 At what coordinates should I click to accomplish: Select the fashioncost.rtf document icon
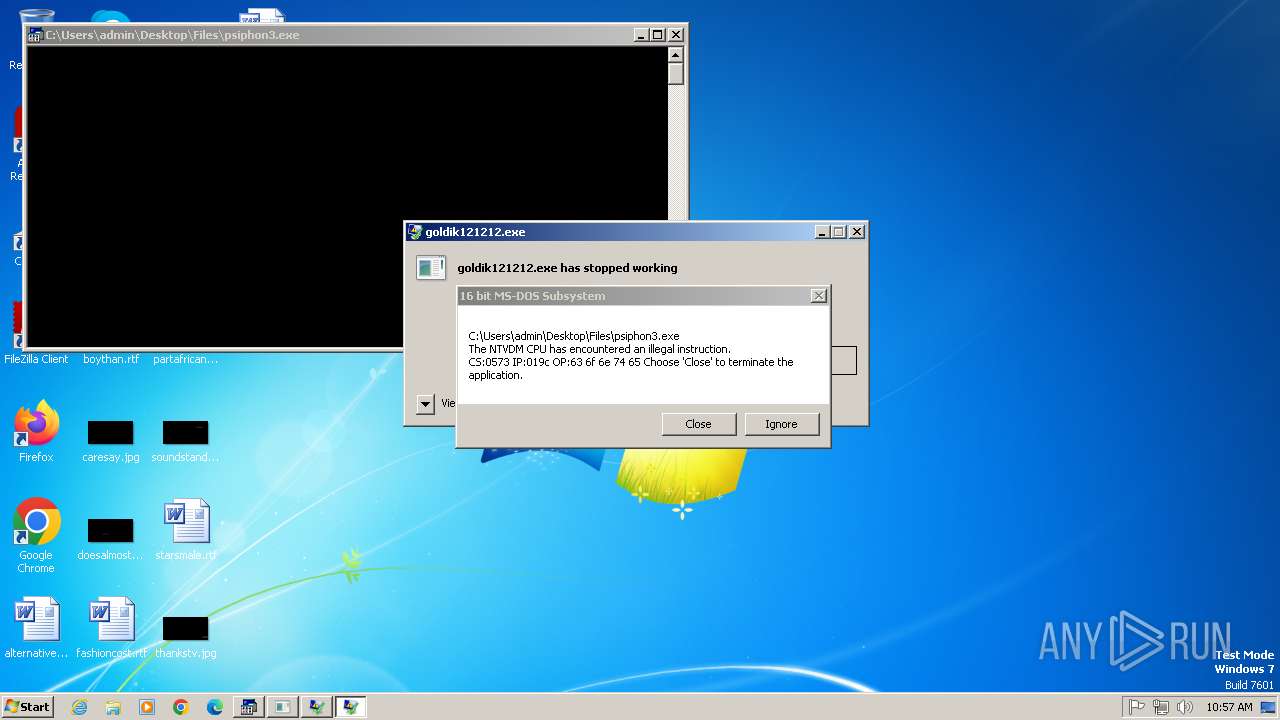(111, 620)
